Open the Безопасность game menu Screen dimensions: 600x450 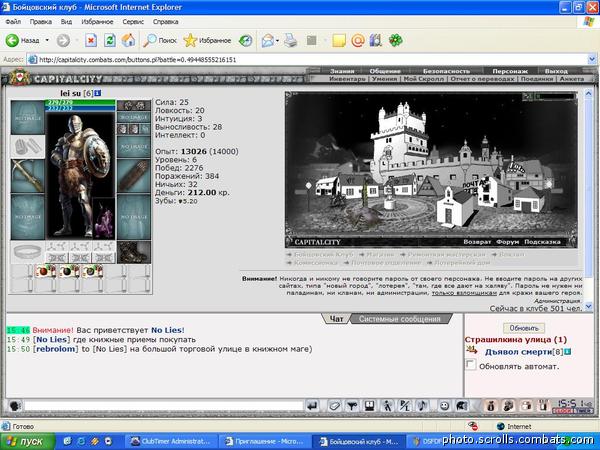446,71
